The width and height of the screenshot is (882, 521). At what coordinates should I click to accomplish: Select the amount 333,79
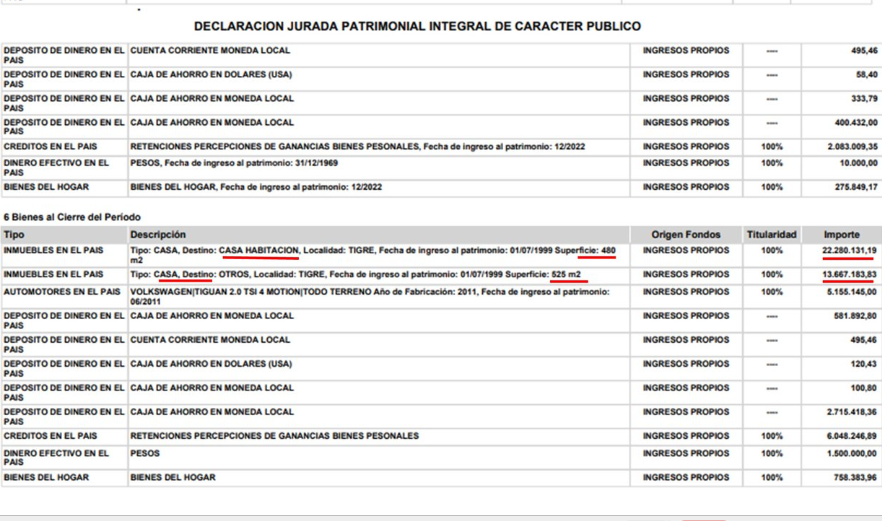pos(864,98)
